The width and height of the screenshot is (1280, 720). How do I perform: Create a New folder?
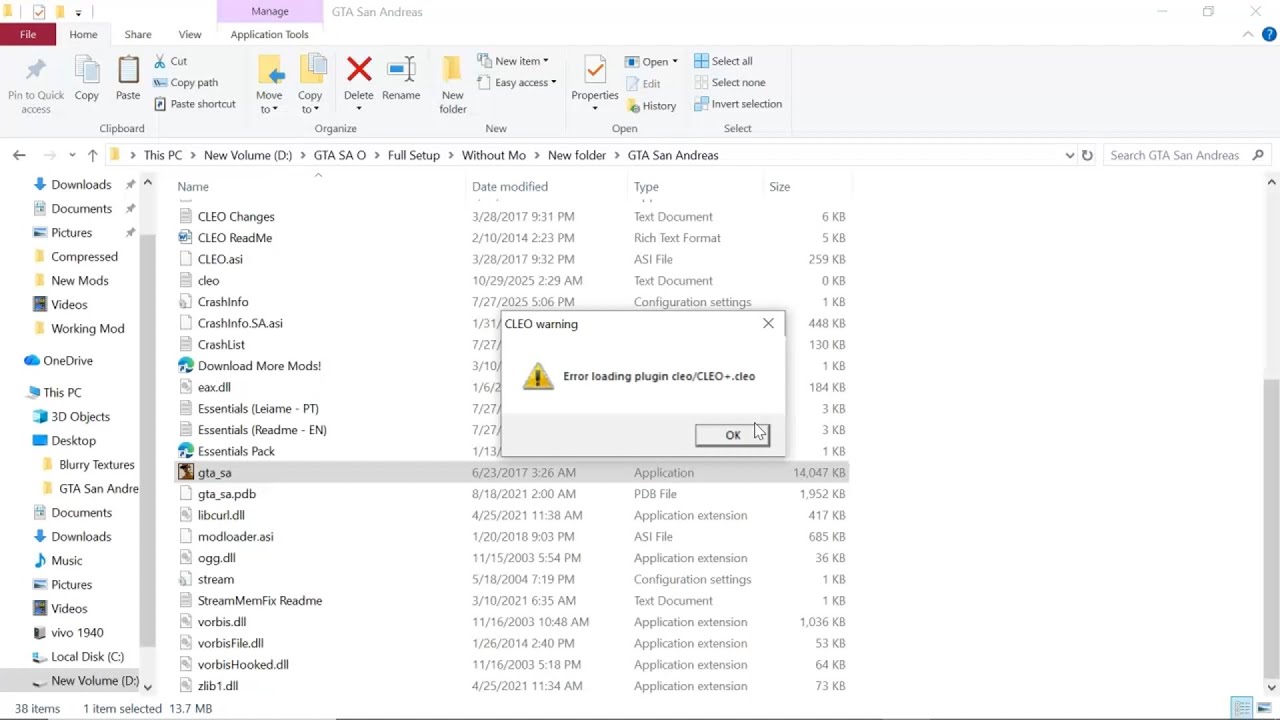tap(453, 84)
